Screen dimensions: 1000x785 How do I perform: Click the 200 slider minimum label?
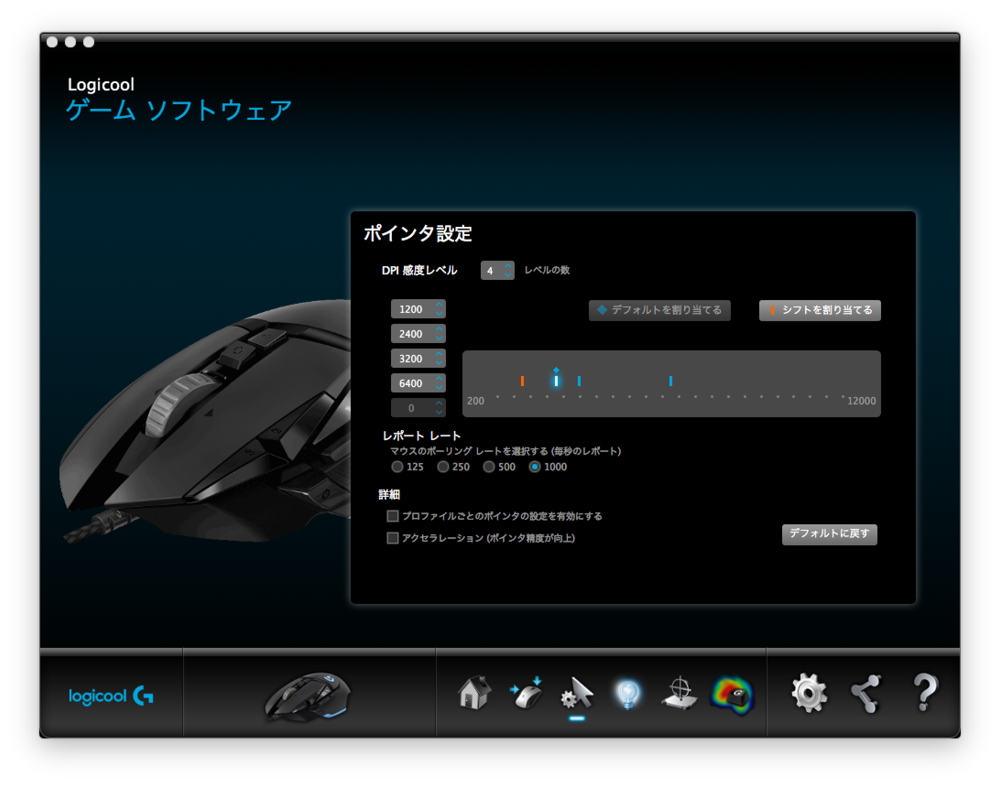pyautogui.click(x=476, y=401)
